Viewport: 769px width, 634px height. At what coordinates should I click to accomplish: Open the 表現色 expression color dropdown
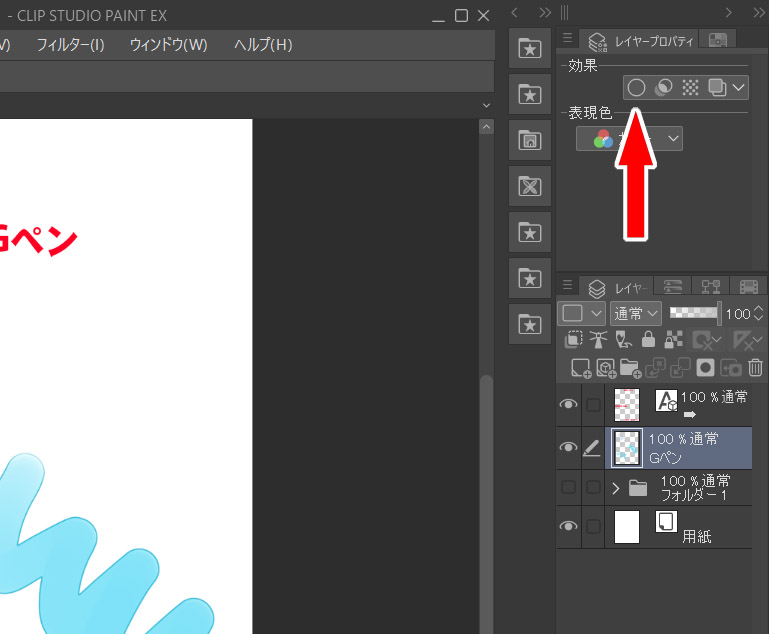630,139
